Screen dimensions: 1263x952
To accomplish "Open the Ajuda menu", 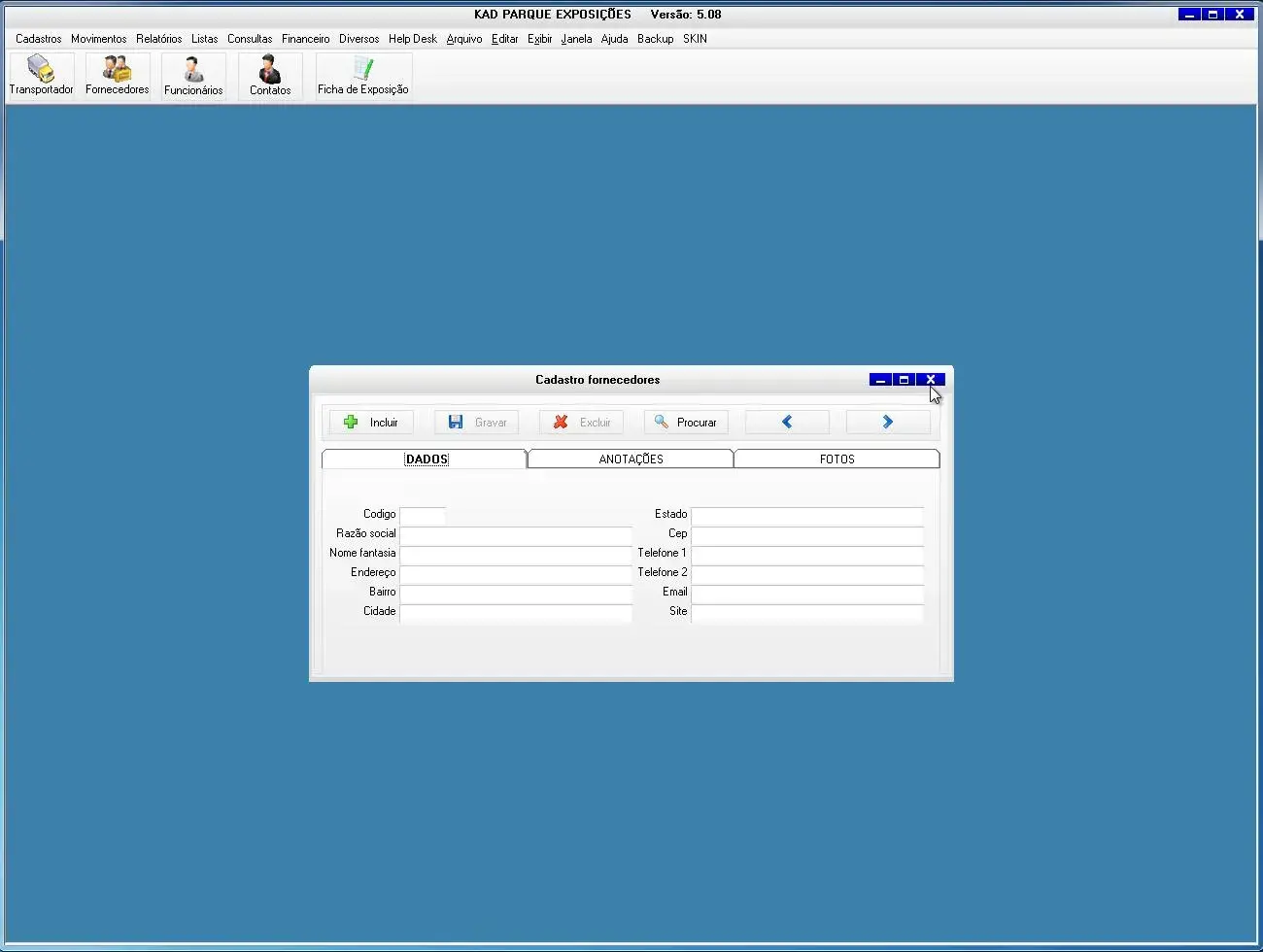I will point(615,39).
